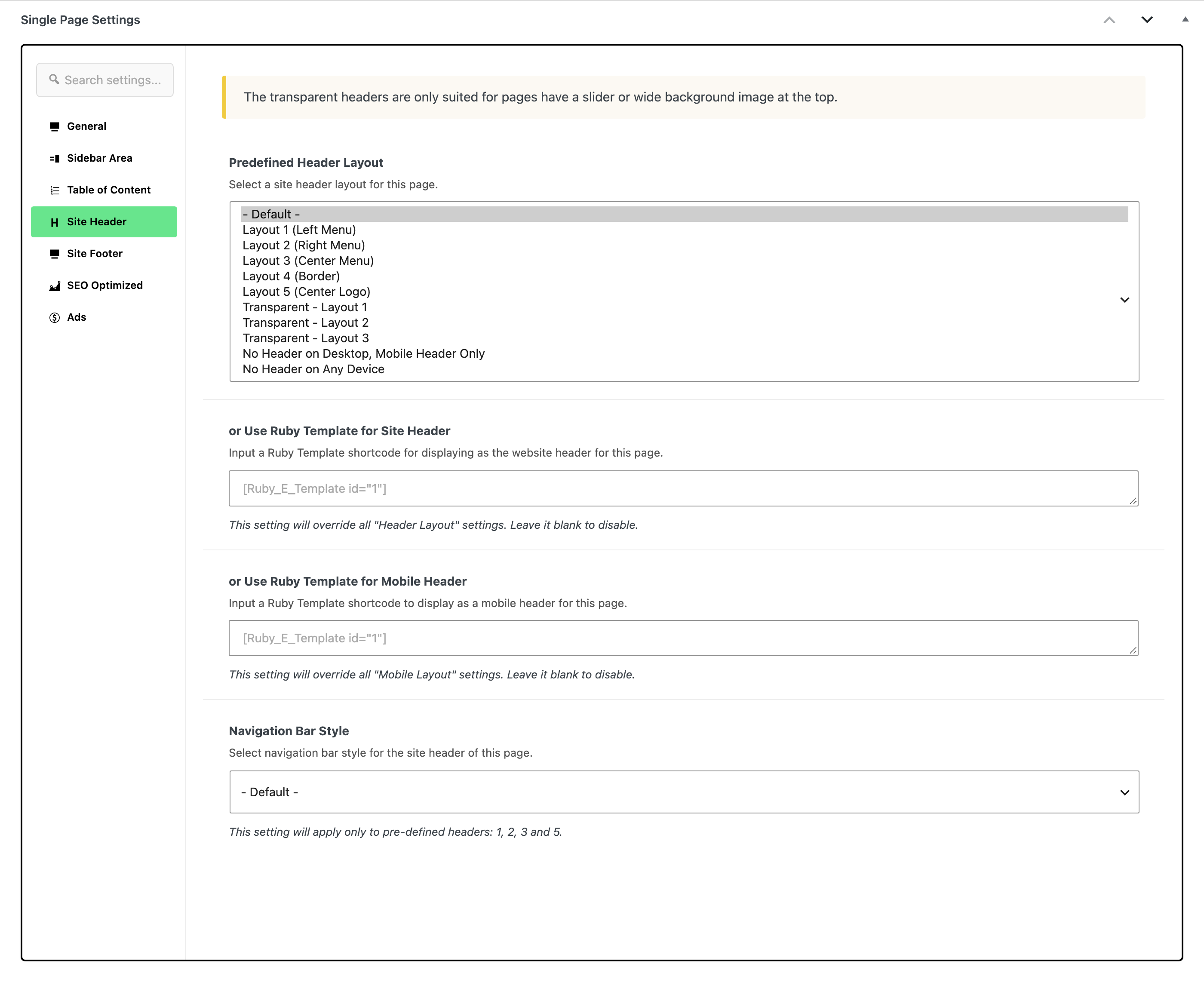This screenshot has width=1204, height=982.
Task: Select Layout 3 (Center Menu) option
Action: 684,261
